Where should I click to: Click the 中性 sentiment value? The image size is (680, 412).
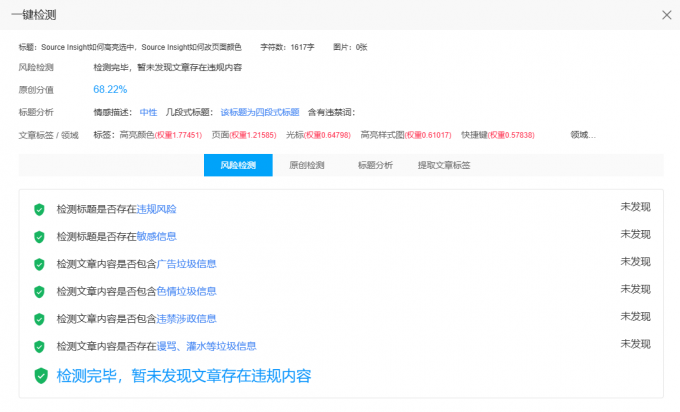148,112
